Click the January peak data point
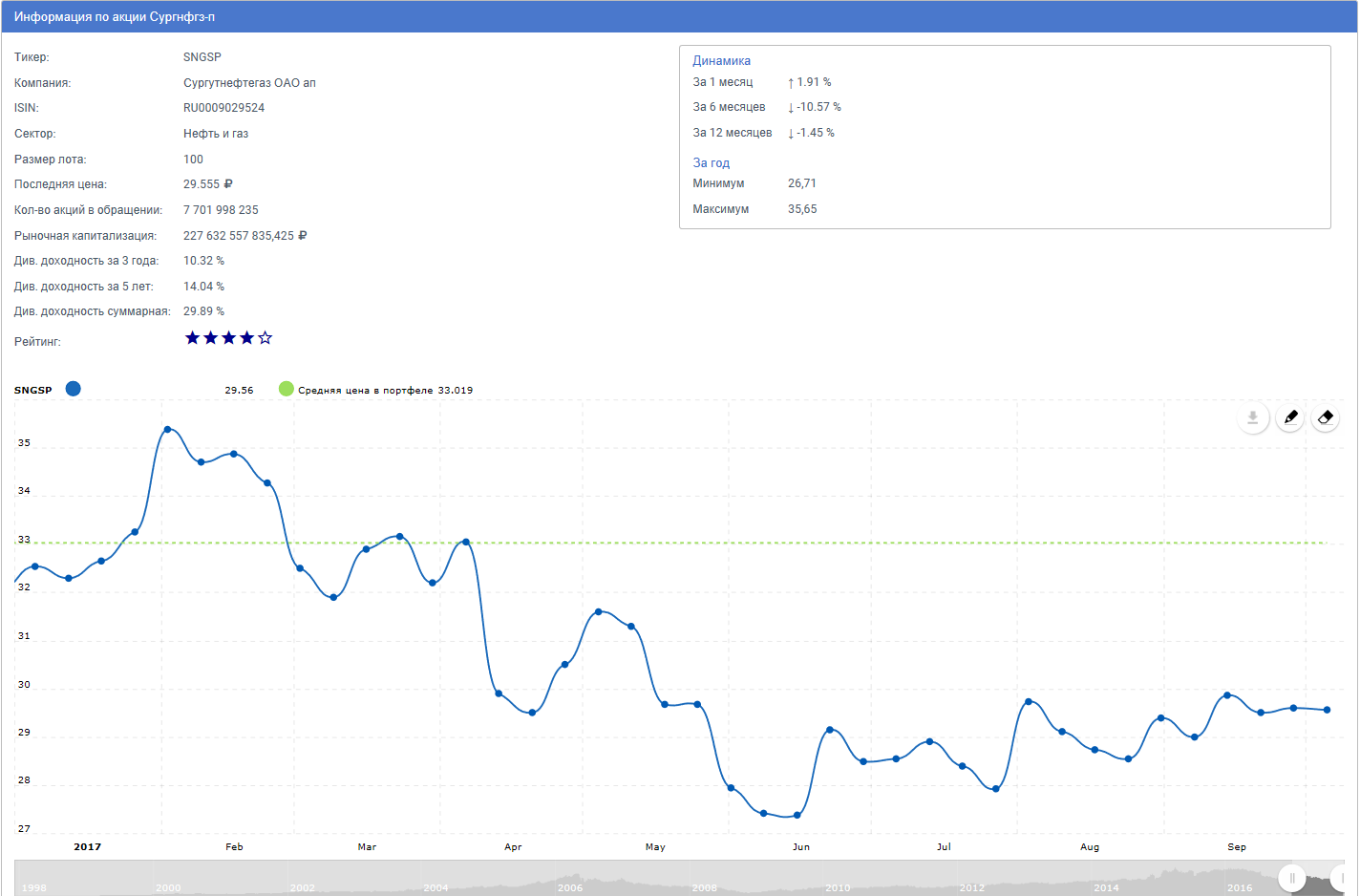The image size is (1360, 896). [167, 430]
